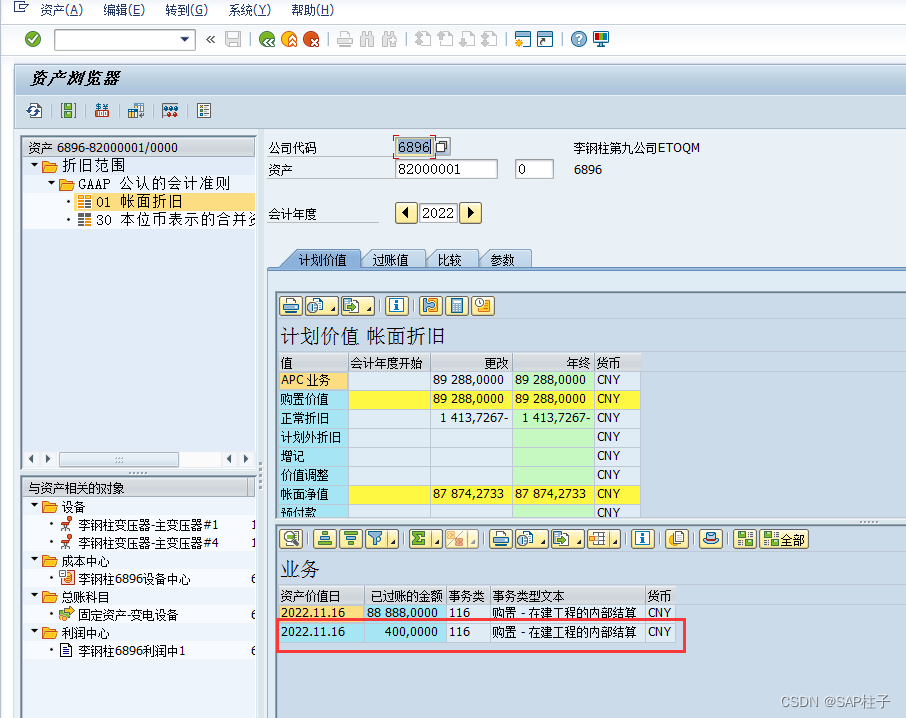Viewport: 906px width, 718px height.
Task: Click the yellow Exit icon
Action: [x=289, y=39]
